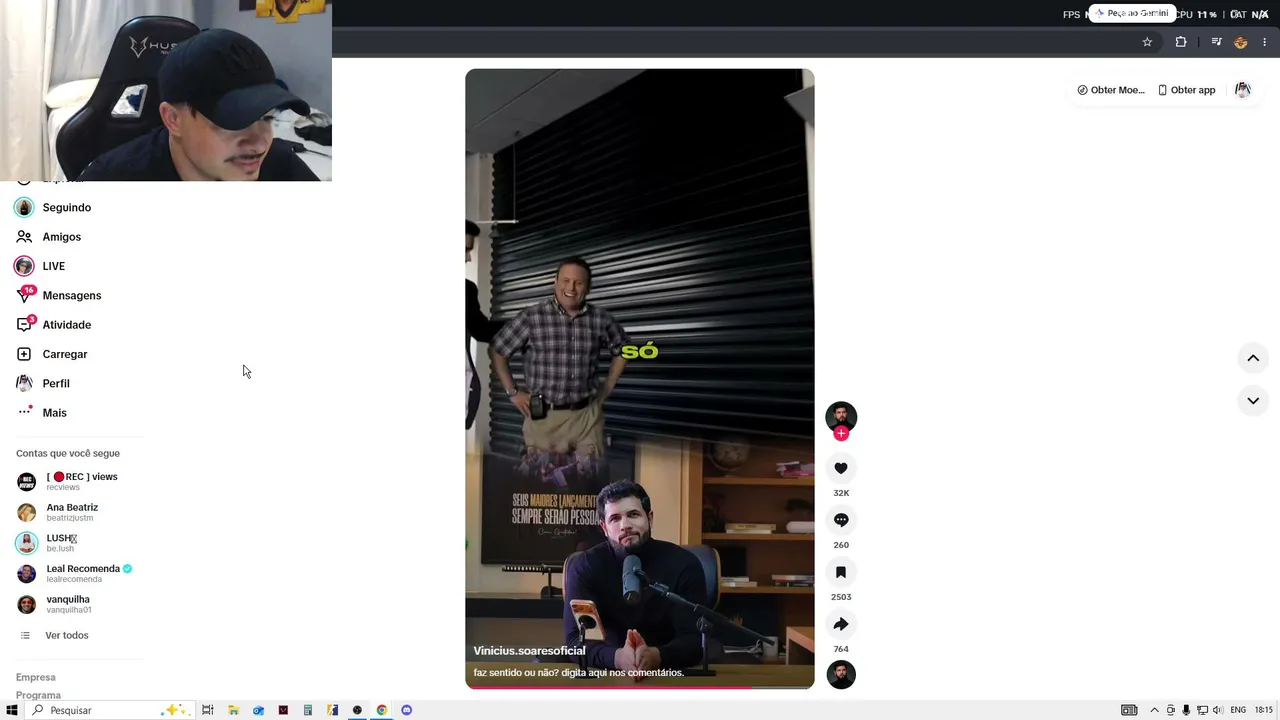This screenshot has width=1280, height=720.
Task: Click the Peça ao Gemini button
Action: pyautogui.click(x=1132, y=13)
